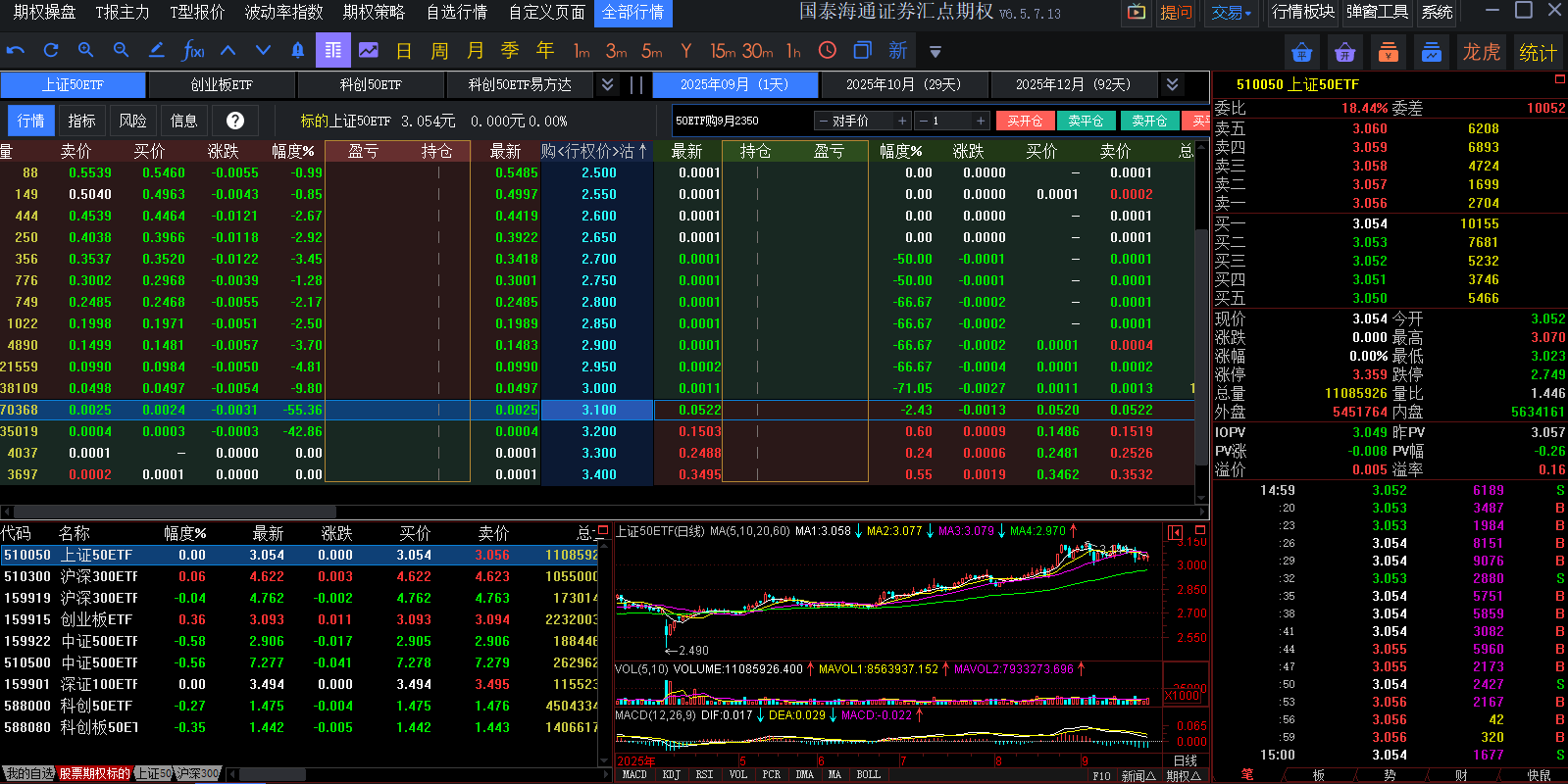Toggle the weekly 周 period
The image size is (1568, 784).
pyautogui.click(x=439, y=50)
